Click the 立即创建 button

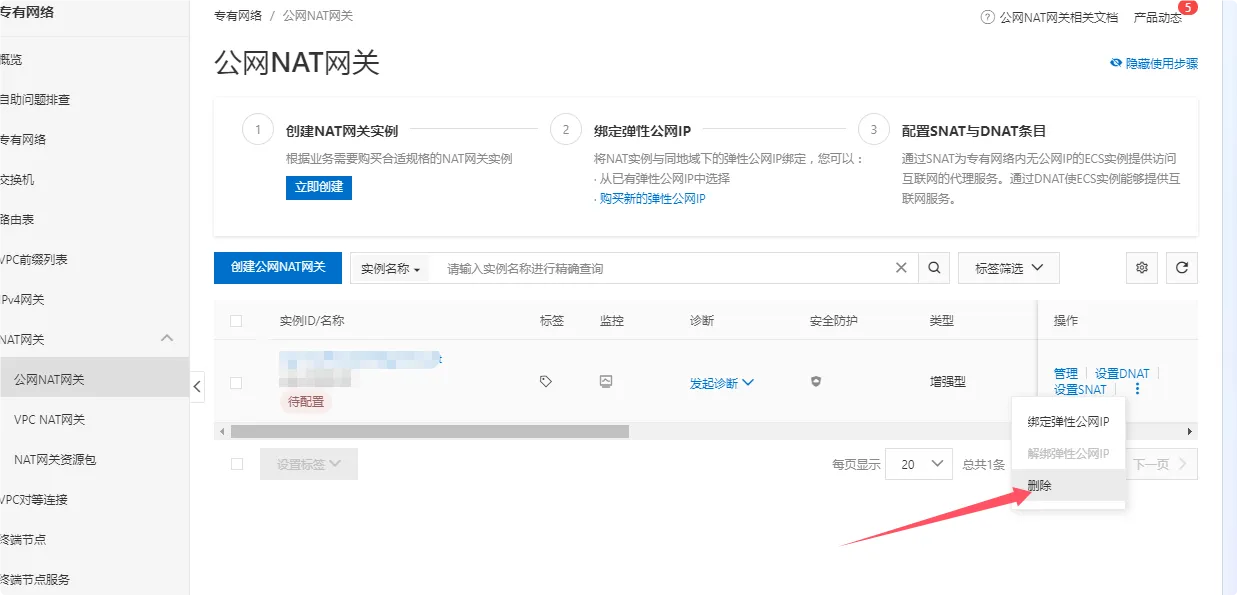318,187
